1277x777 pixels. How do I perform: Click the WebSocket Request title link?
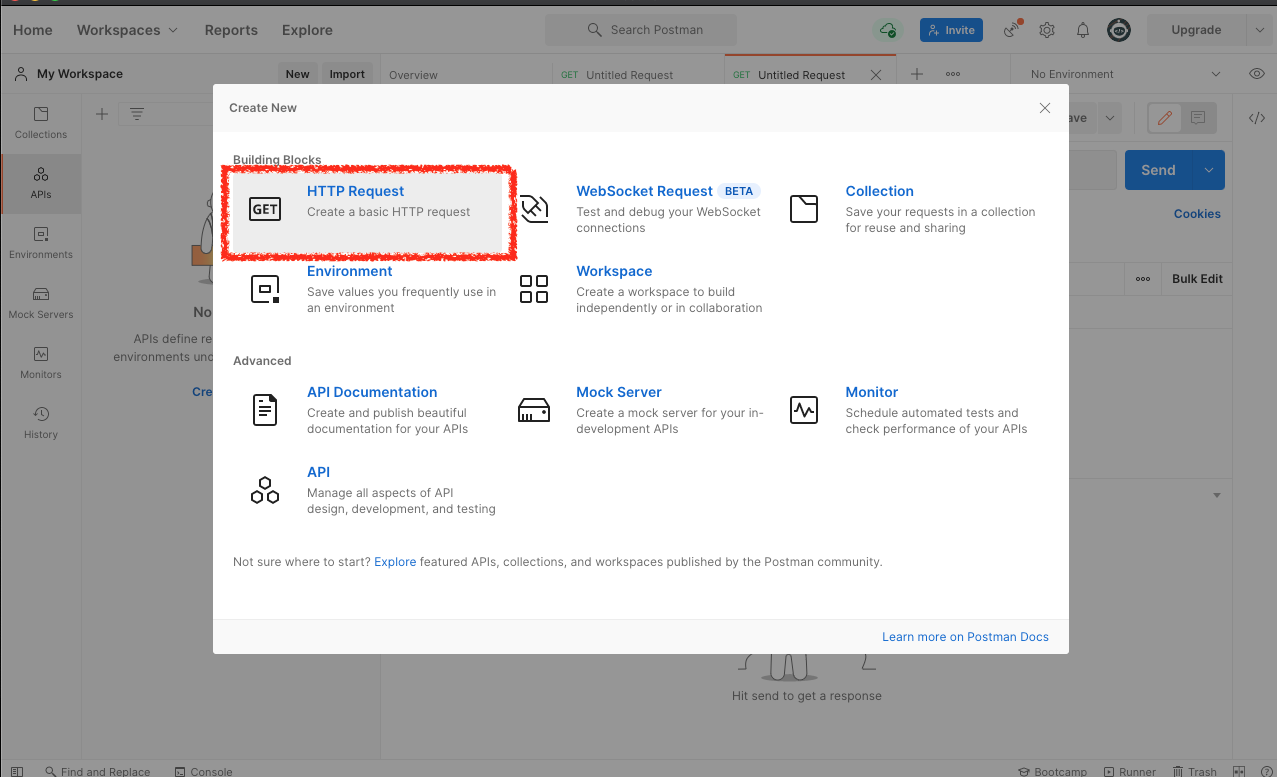[x=644, y=191]
